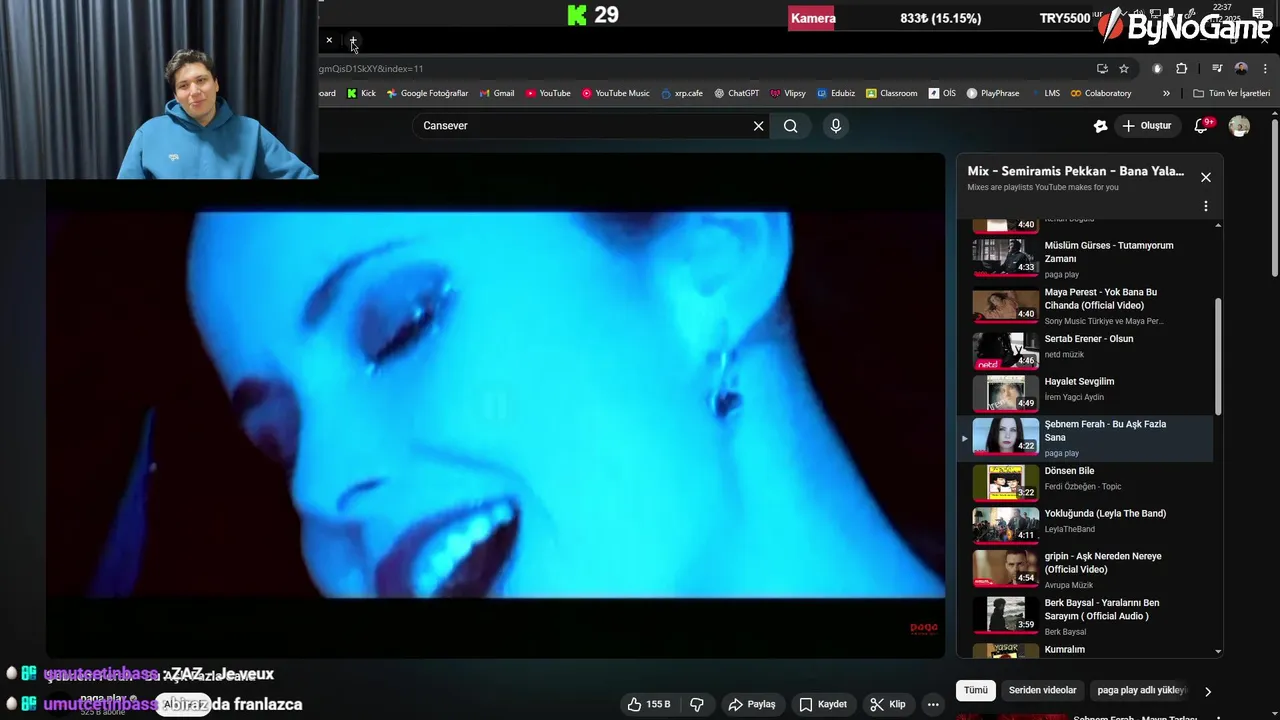Viewport: 1280px width, 720px height.
Task: Open the browser extensions puzzle icon
Action: point(1181,69)
